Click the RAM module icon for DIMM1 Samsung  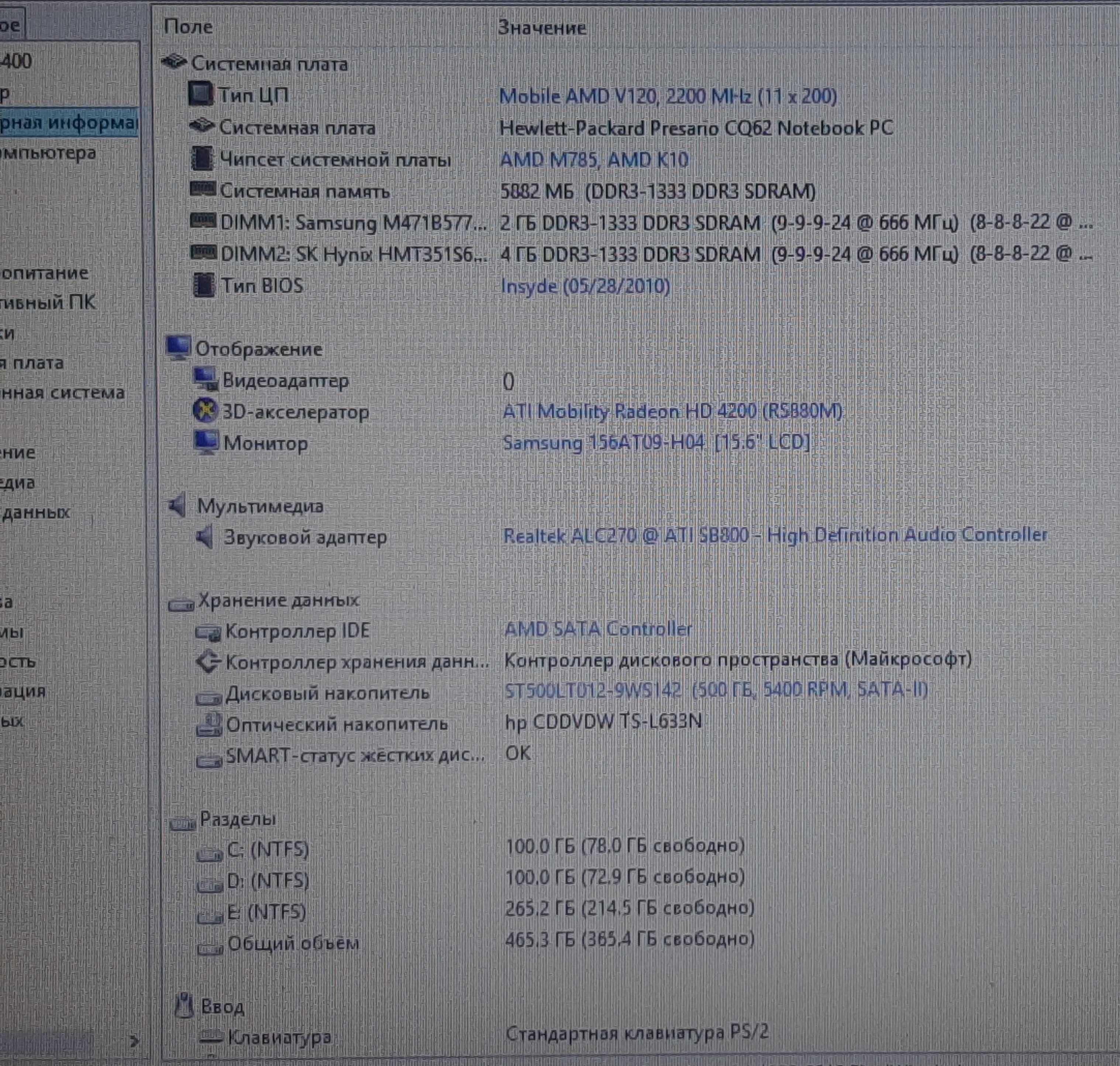(203, 221)
